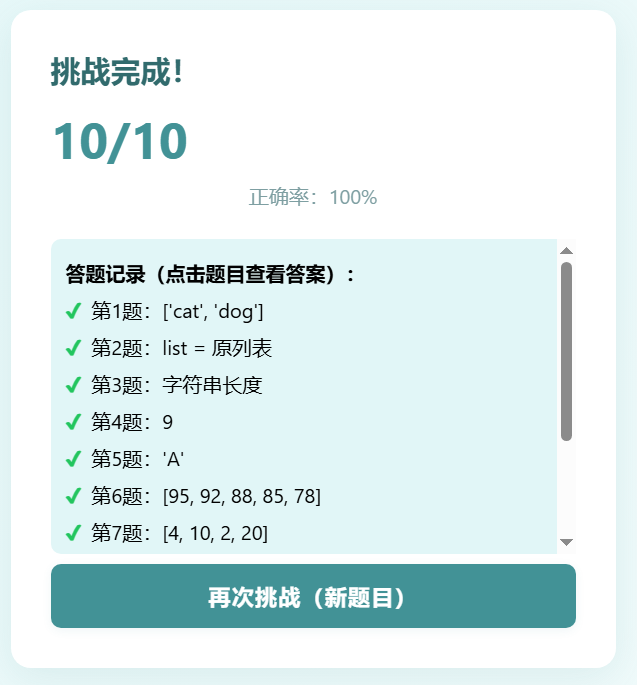Click the 正确率：100% accuracy label
Viewport: 637px width, 685px height.
[313, 197]
